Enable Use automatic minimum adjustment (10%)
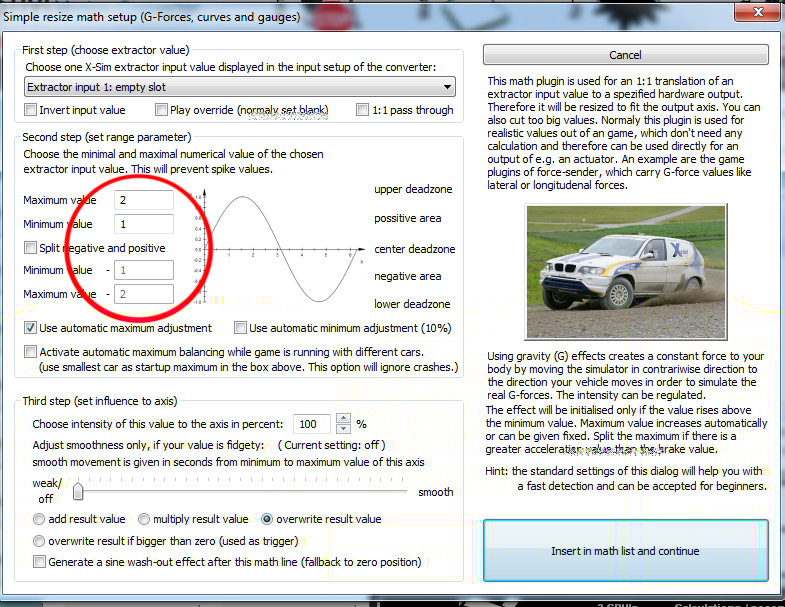Image resolution: width=785 pixels, height=607 pixels. [241, 328]
